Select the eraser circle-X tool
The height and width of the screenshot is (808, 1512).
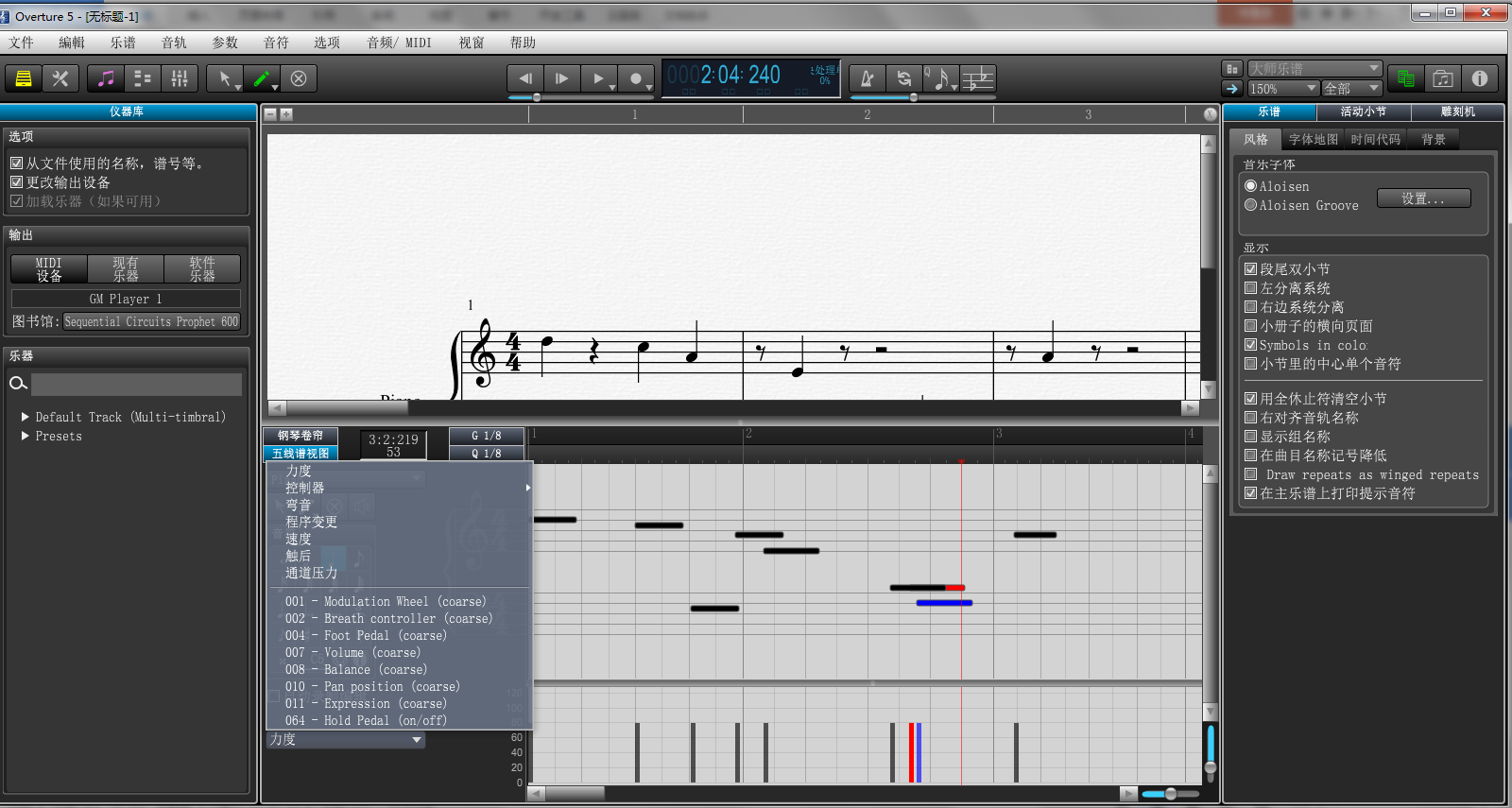click(x=299, y=78)
